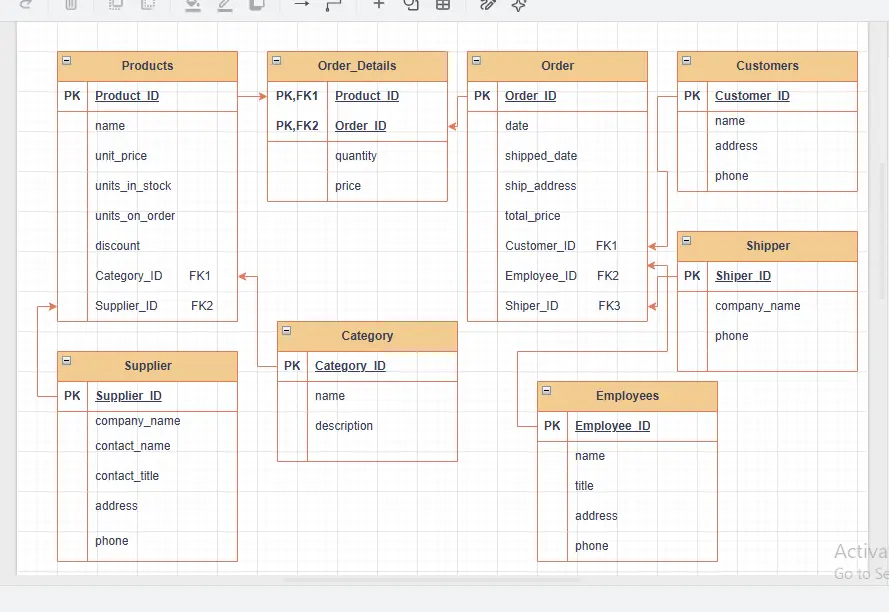Select the Employees table header

627,396
